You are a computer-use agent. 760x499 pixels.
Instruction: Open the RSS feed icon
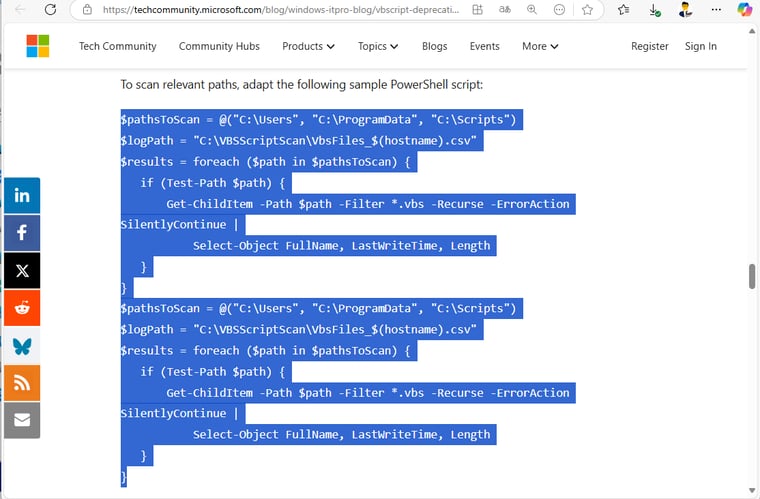coord(22,383)
